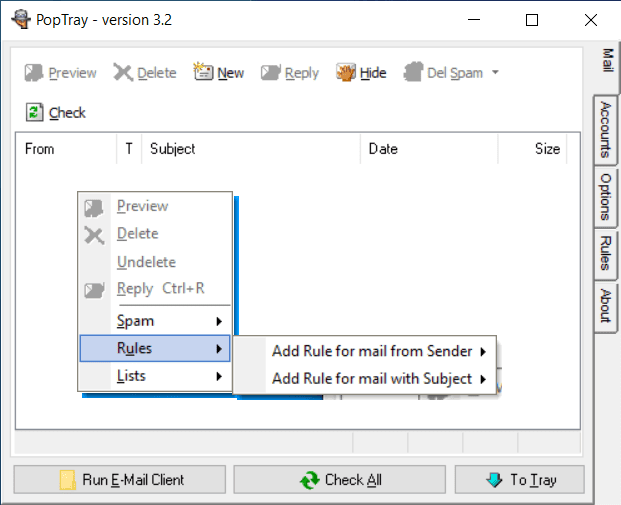Expand the Rules submenu arrow
The image size is (621, 505).
point(219,349)
